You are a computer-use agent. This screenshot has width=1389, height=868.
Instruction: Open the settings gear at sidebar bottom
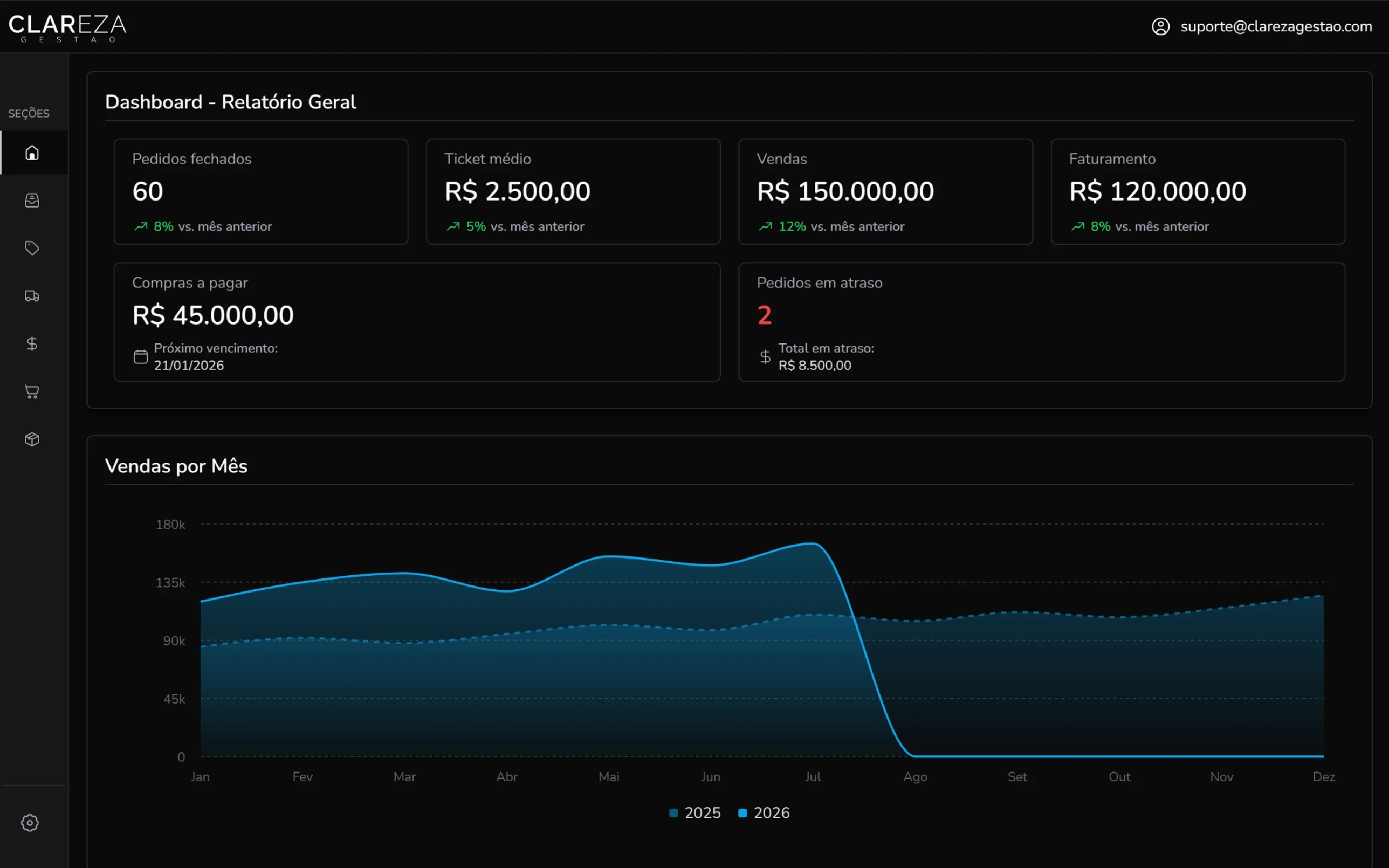(x=30, y=823)
